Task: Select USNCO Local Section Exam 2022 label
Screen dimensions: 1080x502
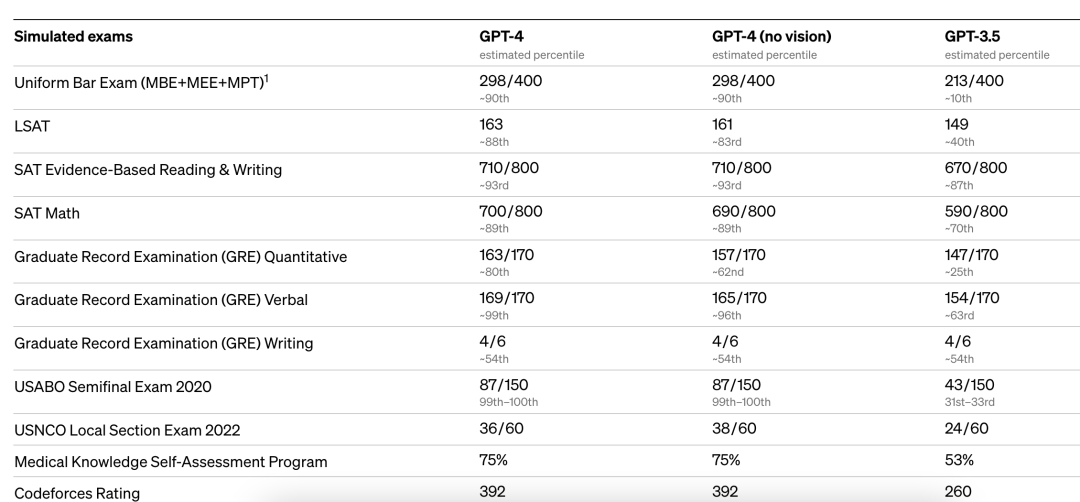Action: pos(127,430)
